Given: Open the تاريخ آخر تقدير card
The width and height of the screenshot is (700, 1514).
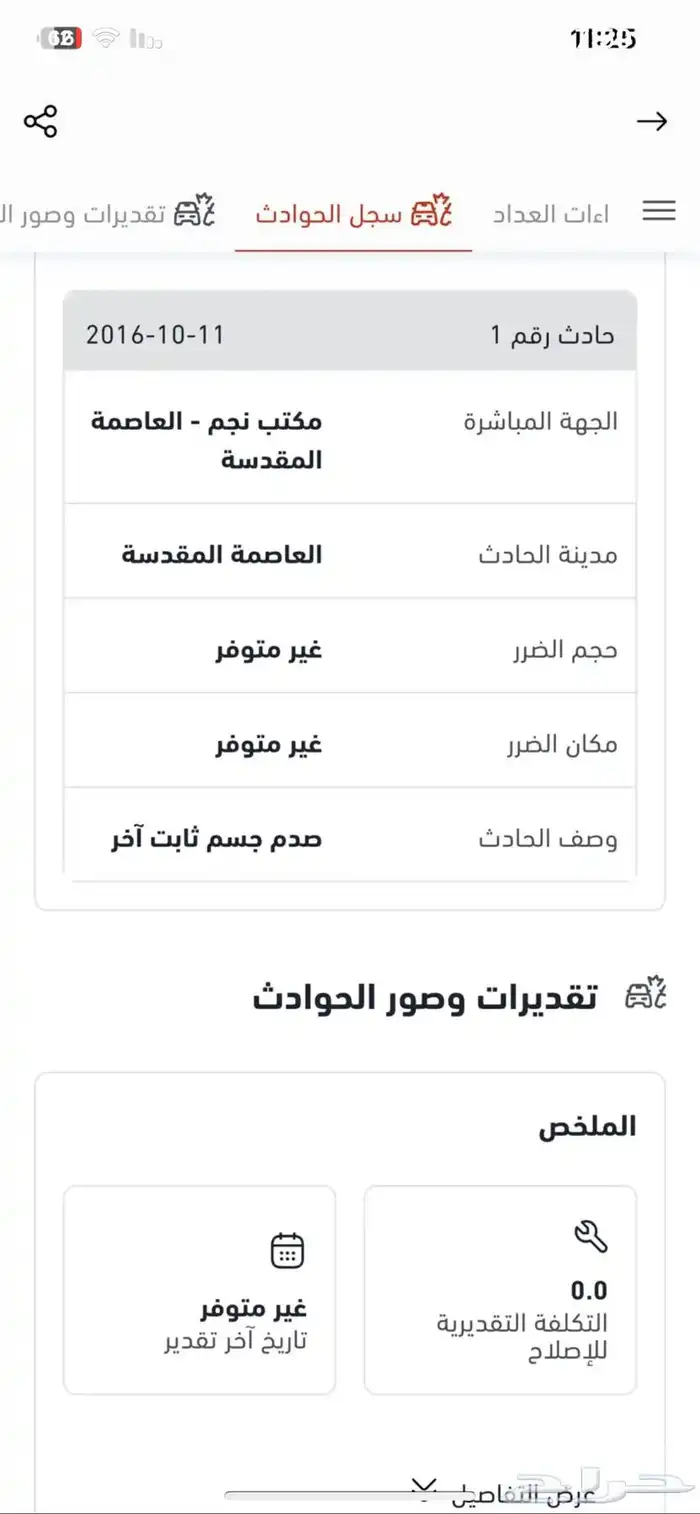Looking at the screenshot, I should [x=200, y=1290].
